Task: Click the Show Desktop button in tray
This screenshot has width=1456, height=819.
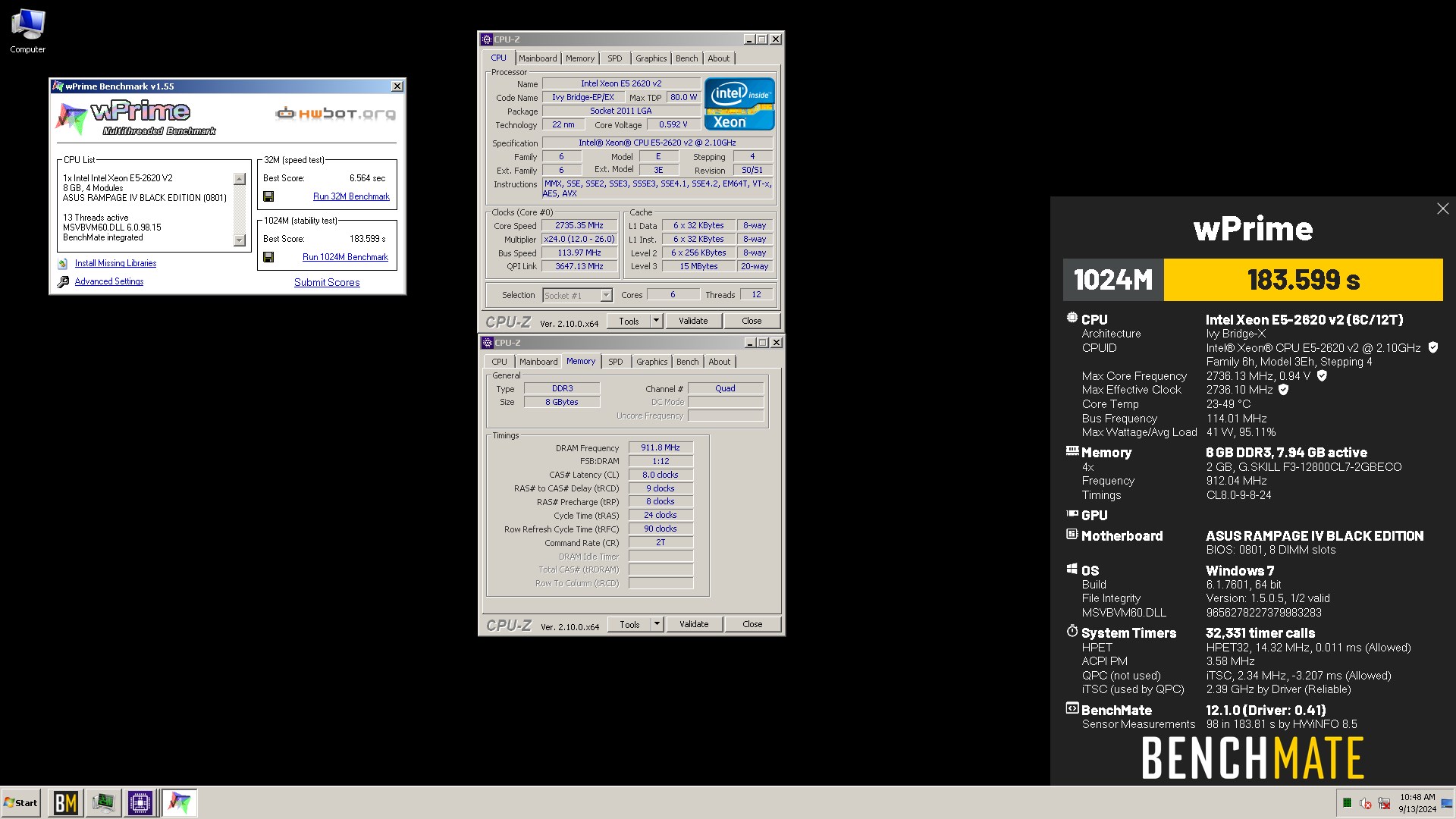Action: pyautogui.click(x=1448, y=803)
